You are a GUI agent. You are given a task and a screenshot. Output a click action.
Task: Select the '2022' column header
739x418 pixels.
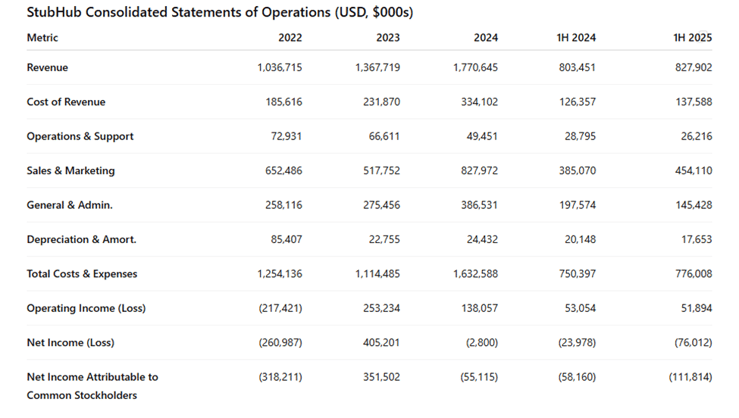coord(290,38)
